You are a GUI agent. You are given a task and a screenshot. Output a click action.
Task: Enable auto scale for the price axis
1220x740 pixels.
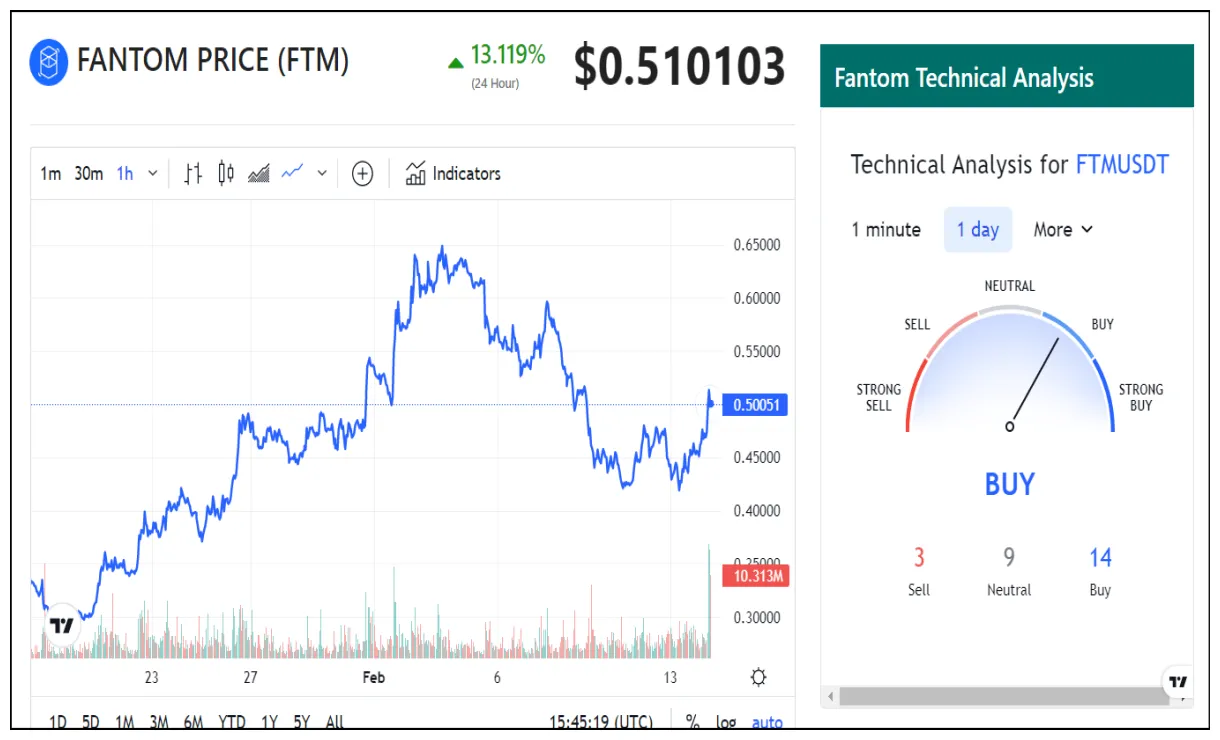(x=765, y=722)
